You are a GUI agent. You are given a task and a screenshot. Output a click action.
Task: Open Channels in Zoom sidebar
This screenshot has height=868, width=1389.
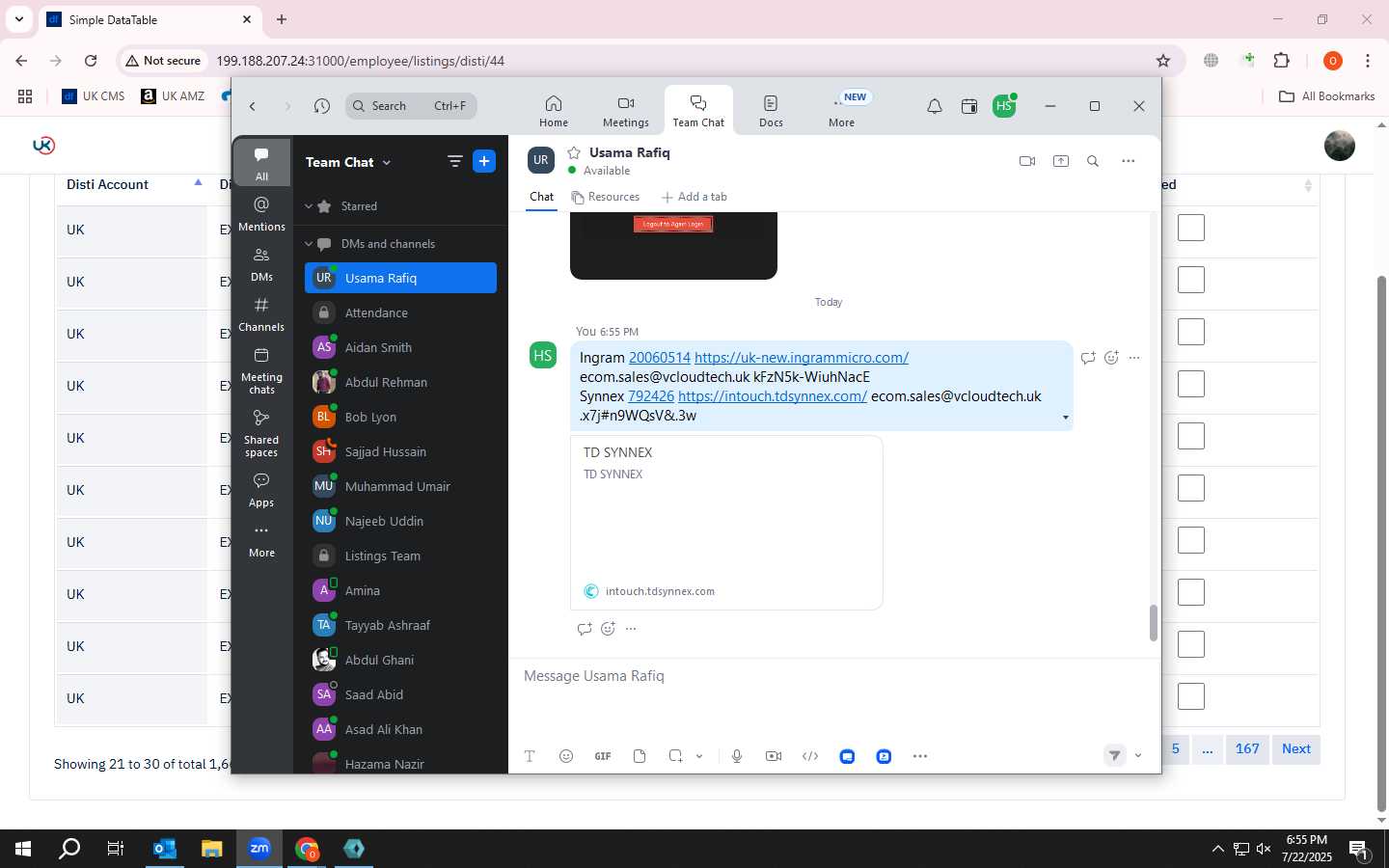pos(261,314)
